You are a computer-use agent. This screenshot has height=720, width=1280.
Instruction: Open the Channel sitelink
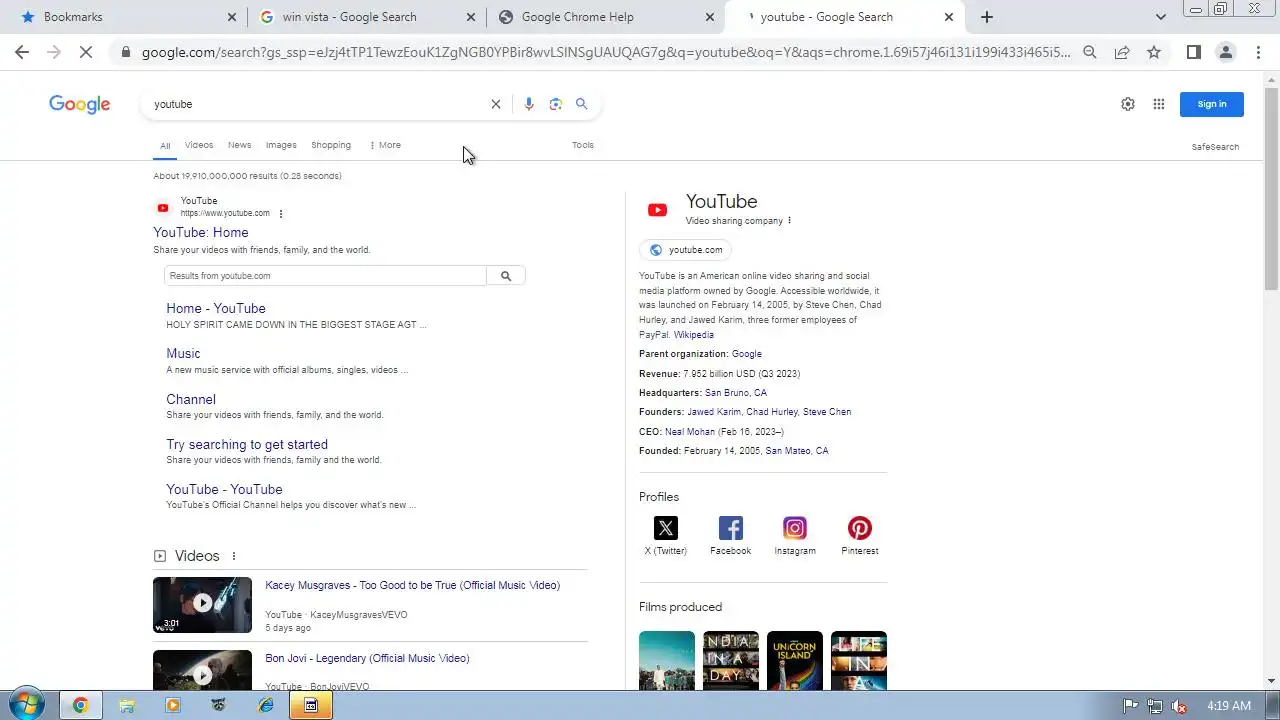(x=191, y=399)
